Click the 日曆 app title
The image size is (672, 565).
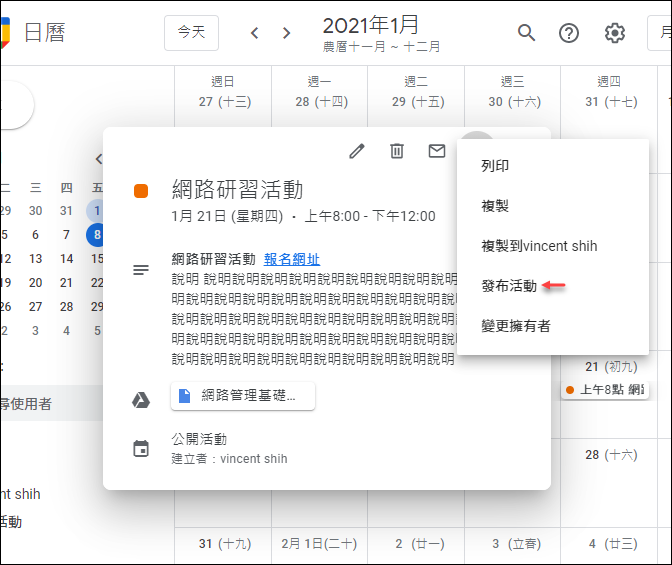[45, 33]
